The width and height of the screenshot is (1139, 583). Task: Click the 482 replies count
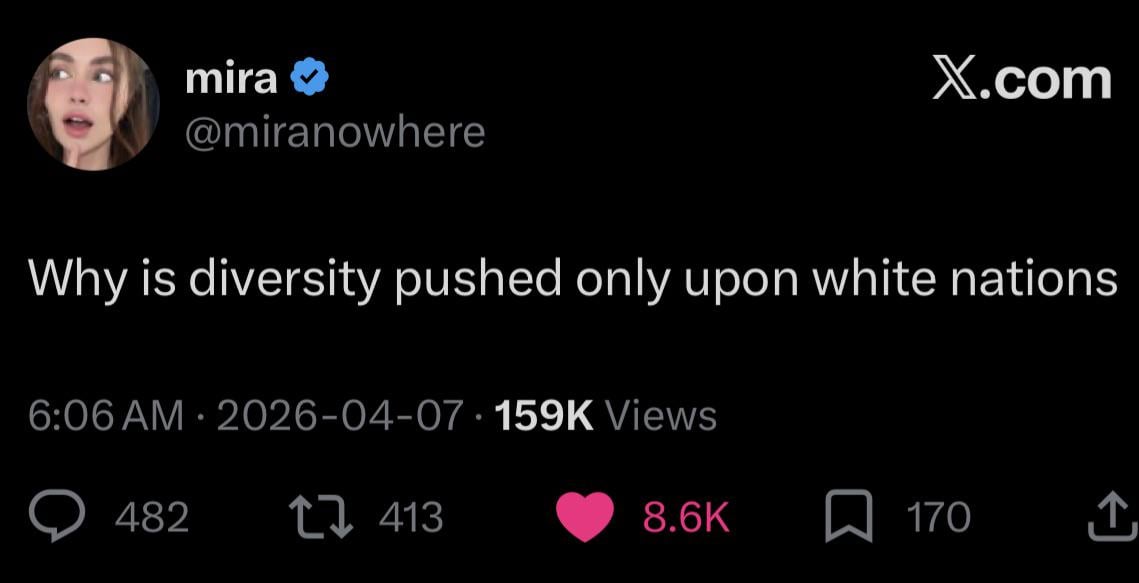(x=152, y=517)
